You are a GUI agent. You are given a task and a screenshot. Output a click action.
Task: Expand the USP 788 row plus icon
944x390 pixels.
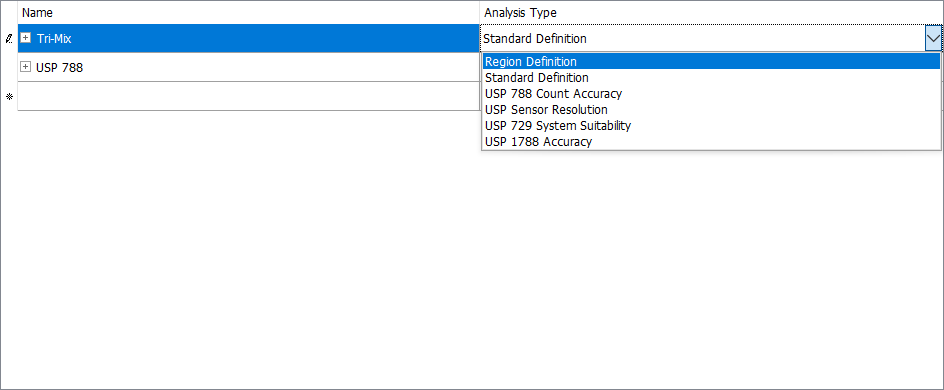[x=25, y=67]
